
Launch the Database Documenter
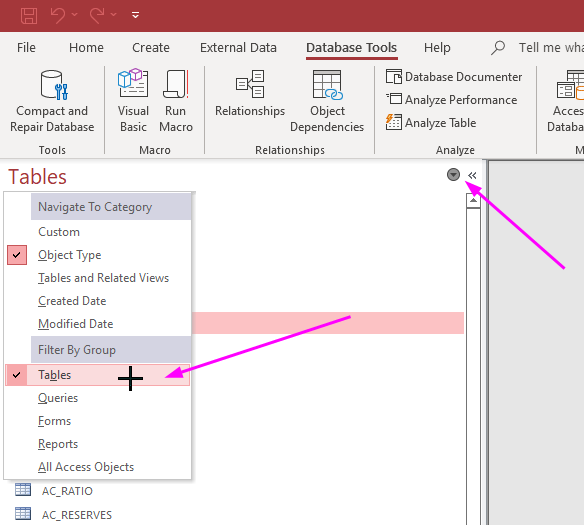(453, 77)
